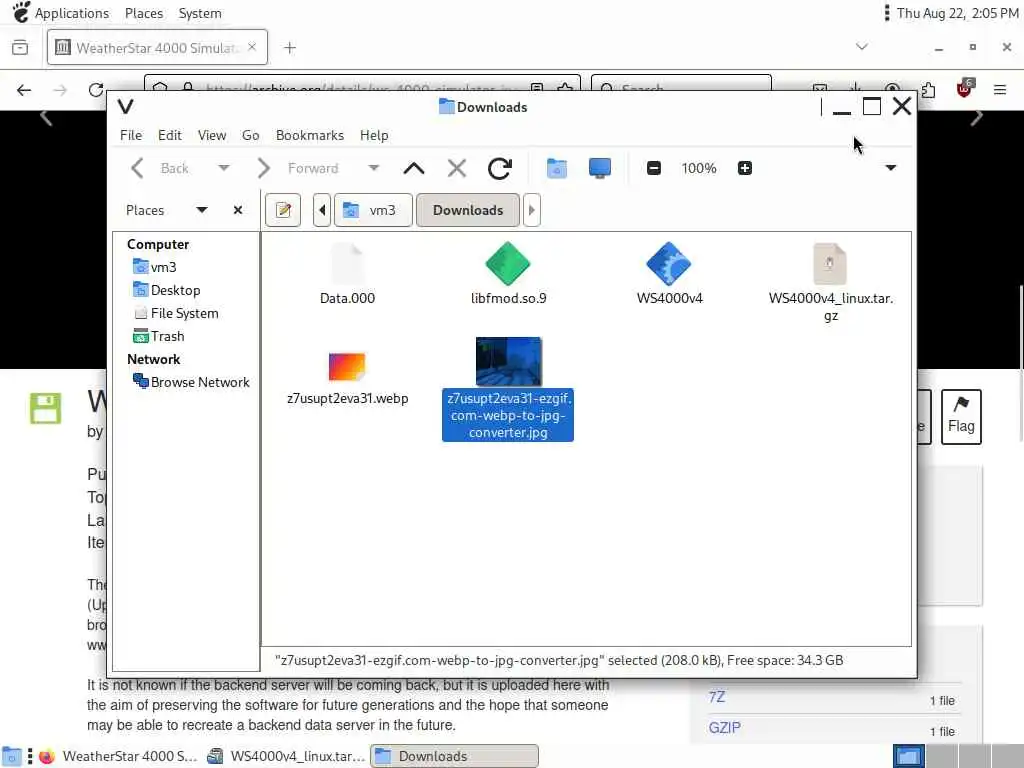Viewport: 1024px width, 768px height.
Task: Click the stop loading X toolbar icon
Action: (x=456, y=168)
